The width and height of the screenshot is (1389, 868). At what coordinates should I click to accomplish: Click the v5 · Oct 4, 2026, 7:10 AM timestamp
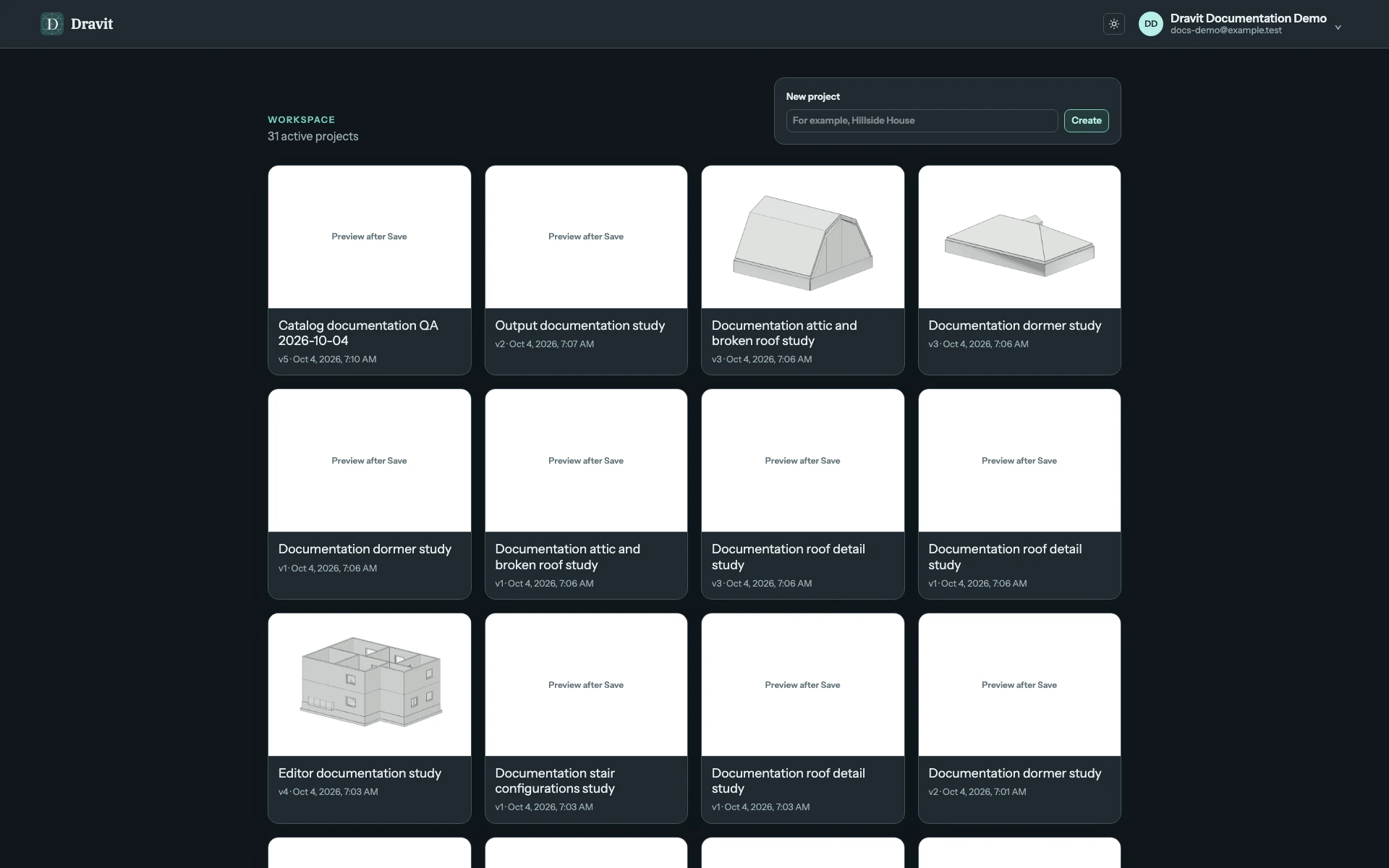[x=327, y=359]
